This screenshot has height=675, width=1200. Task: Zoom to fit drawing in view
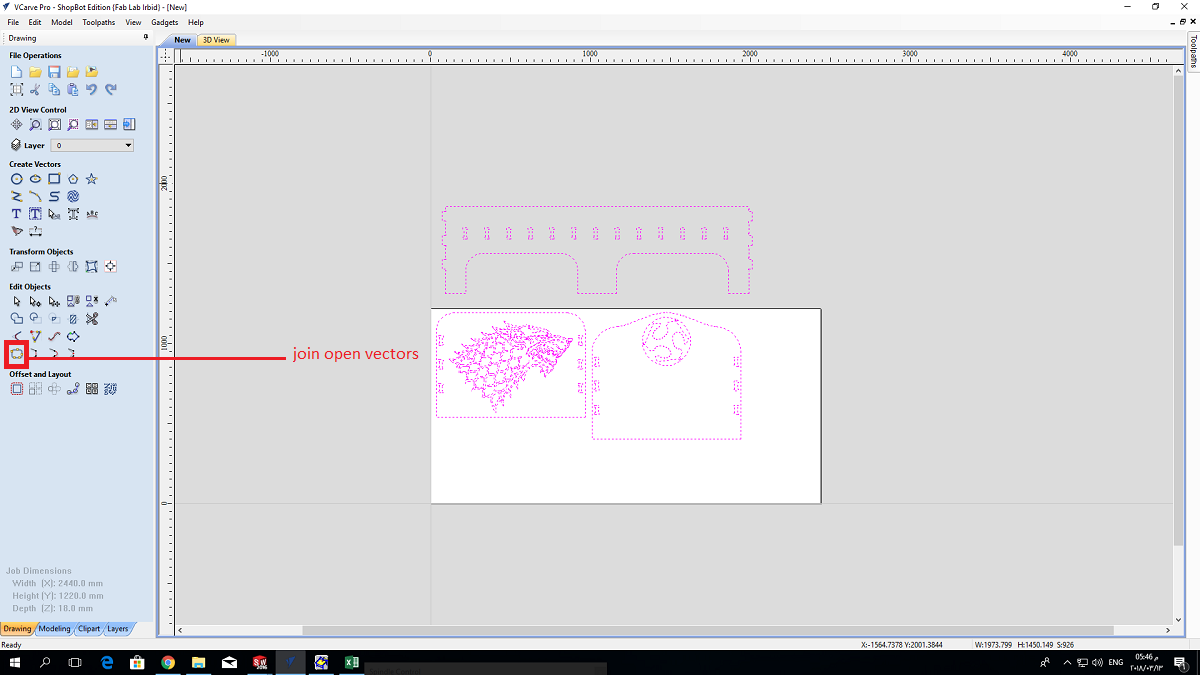pos(54,125)
